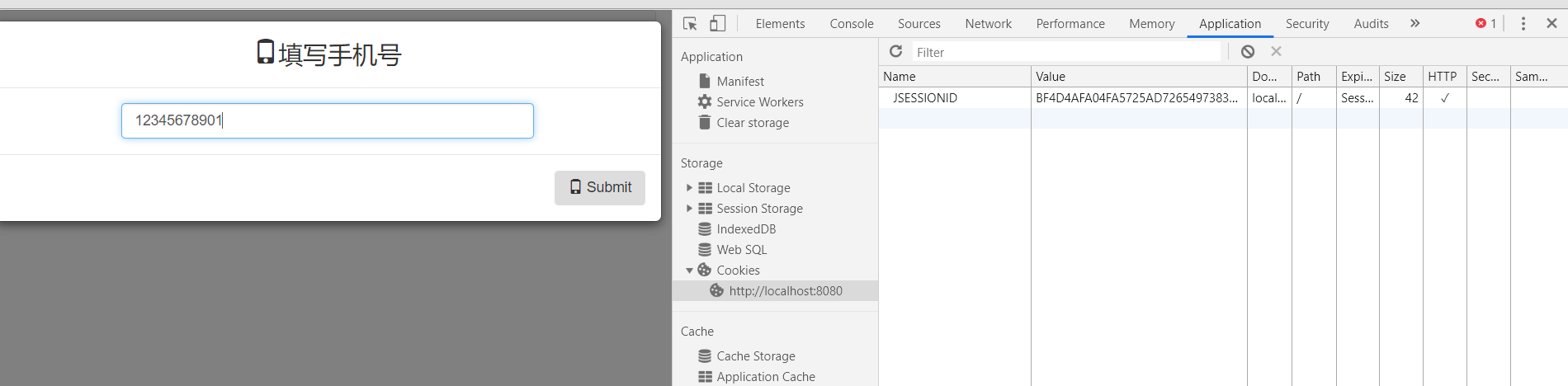Open DevTools more options menu
The width and height of the screenshot is (1568, 386).
[1523, 23]
